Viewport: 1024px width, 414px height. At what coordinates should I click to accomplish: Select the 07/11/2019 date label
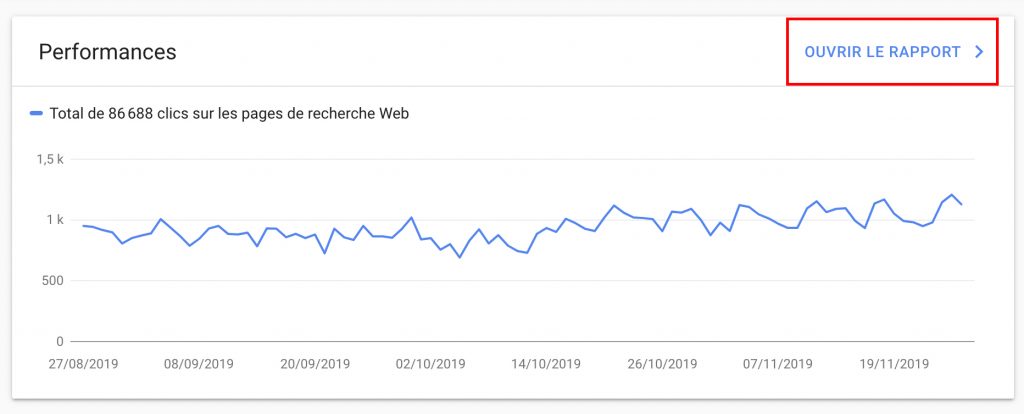click(x=780, y=364)
